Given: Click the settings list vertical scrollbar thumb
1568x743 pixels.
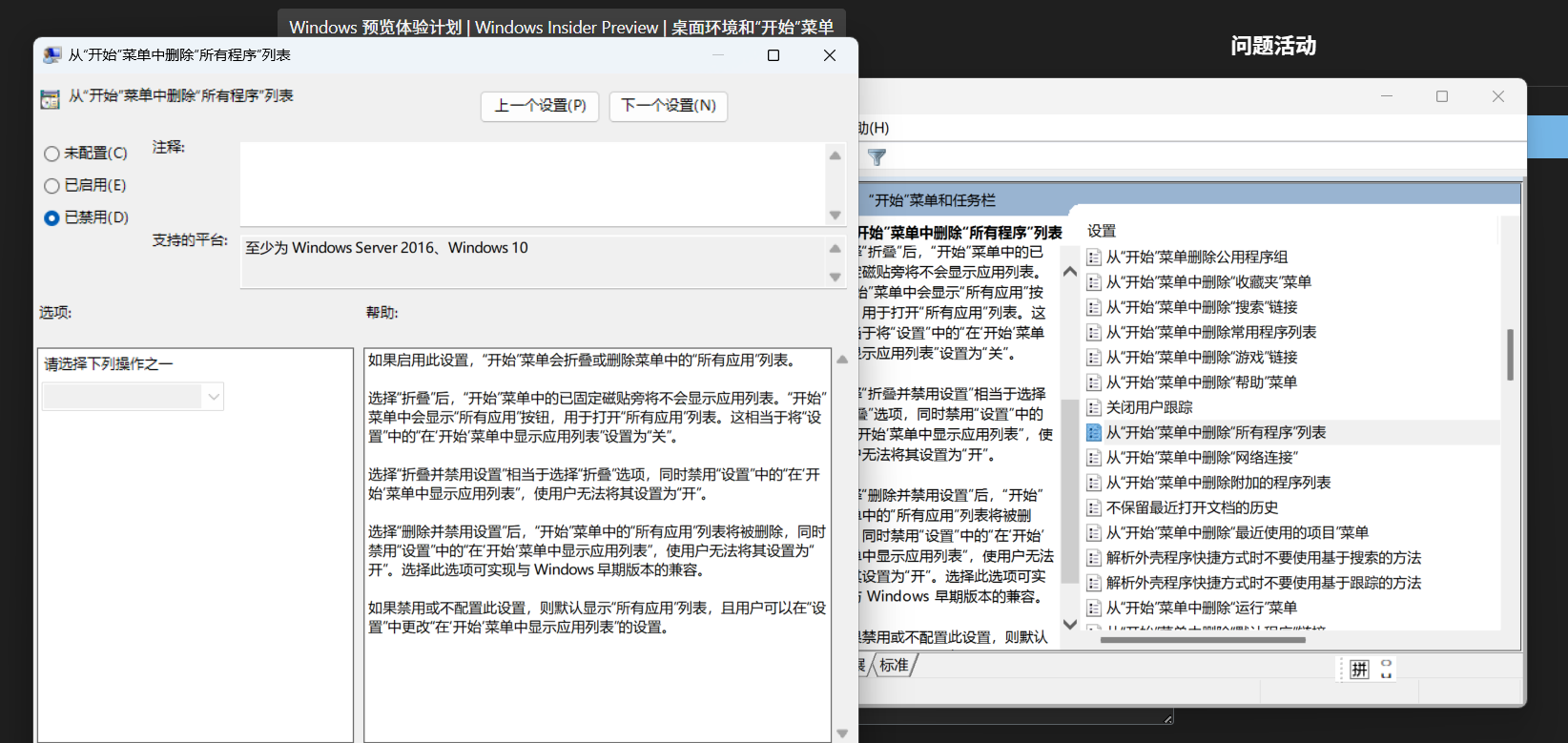Looking at the screenshot, I should coord(1511,355).
